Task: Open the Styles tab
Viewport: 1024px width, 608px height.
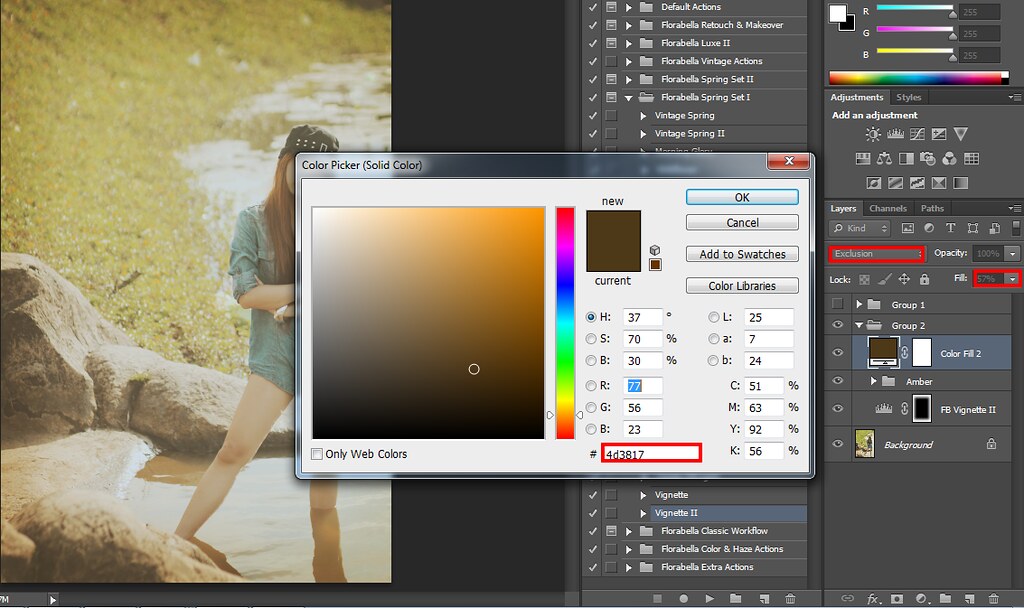Action: click(x=908, y=97)
